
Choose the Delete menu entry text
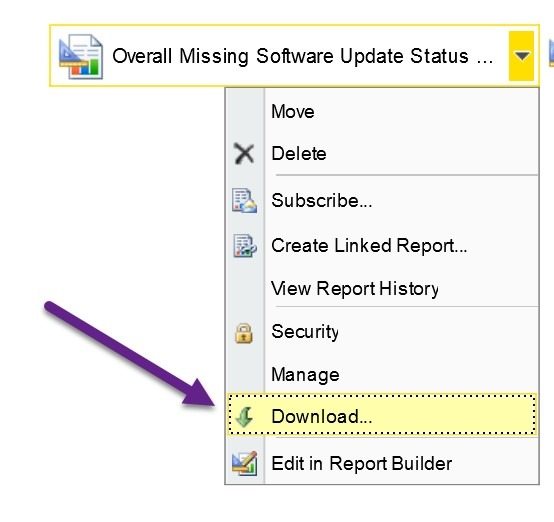coord(299,154)
